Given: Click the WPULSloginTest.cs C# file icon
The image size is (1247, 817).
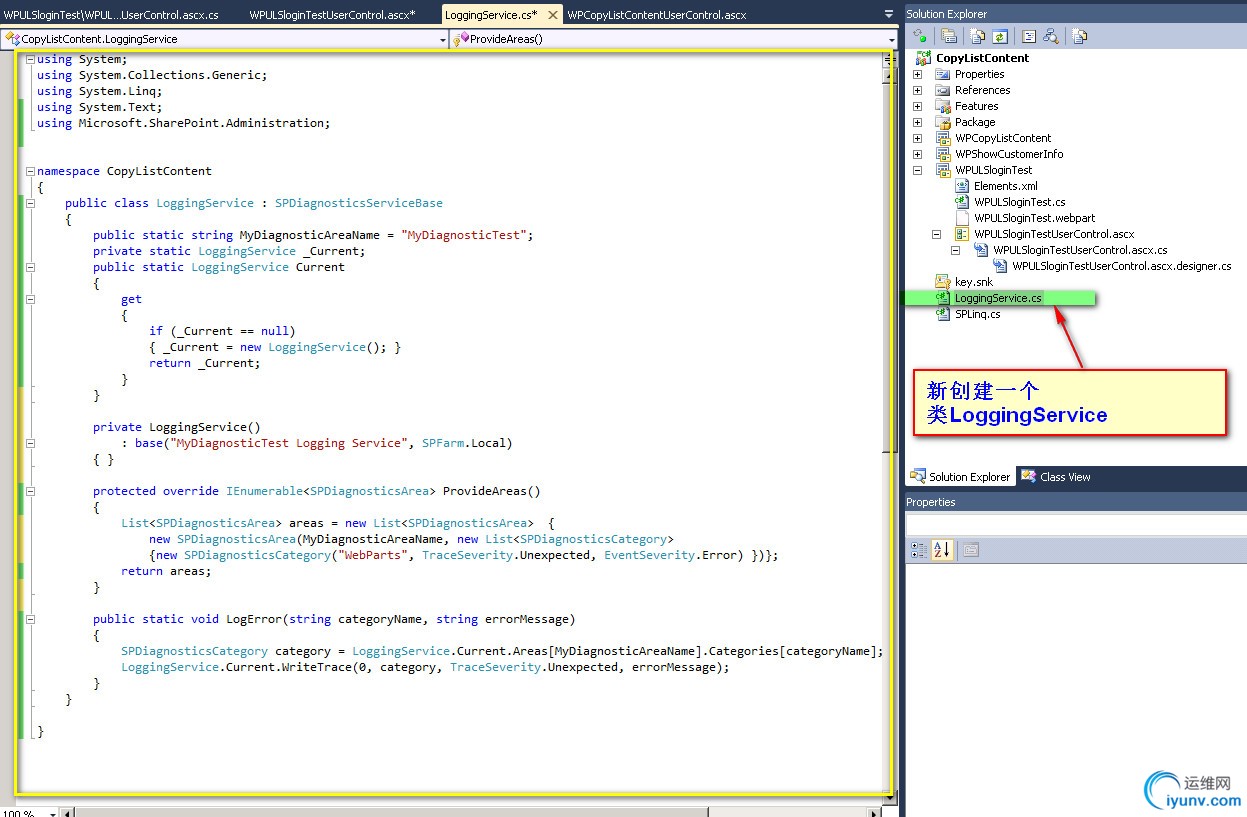Looking at the screenshot, I should pos(963,202).
